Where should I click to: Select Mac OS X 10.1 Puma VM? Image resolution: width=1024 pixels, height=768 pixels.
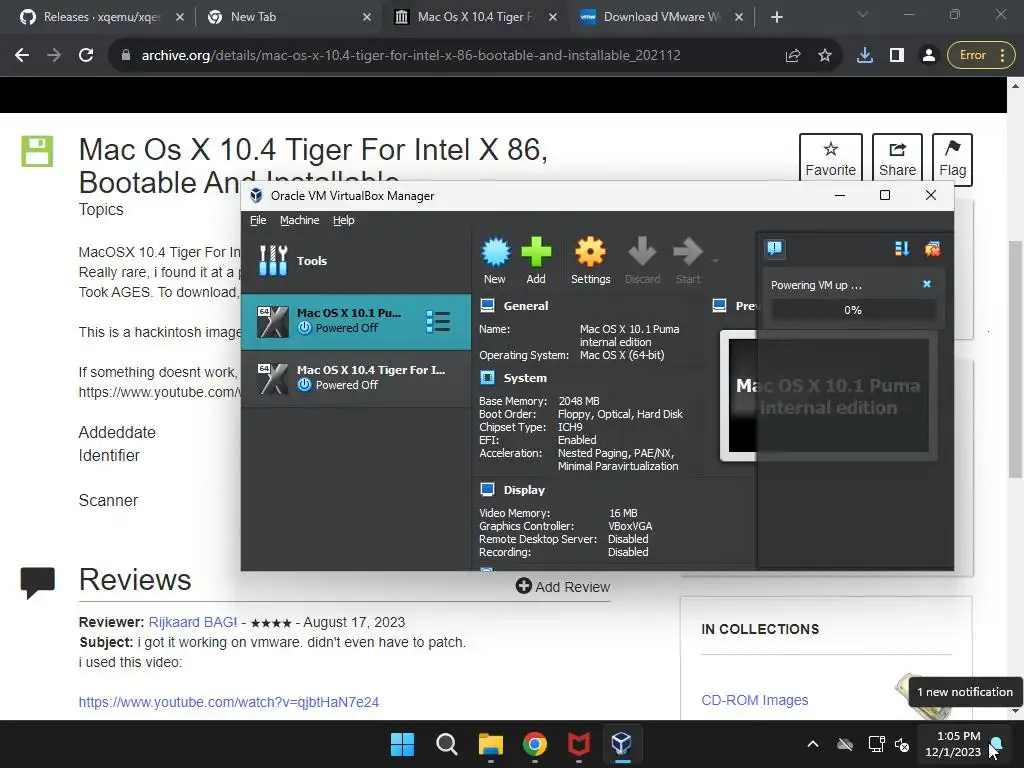click(x=356, y=321)
